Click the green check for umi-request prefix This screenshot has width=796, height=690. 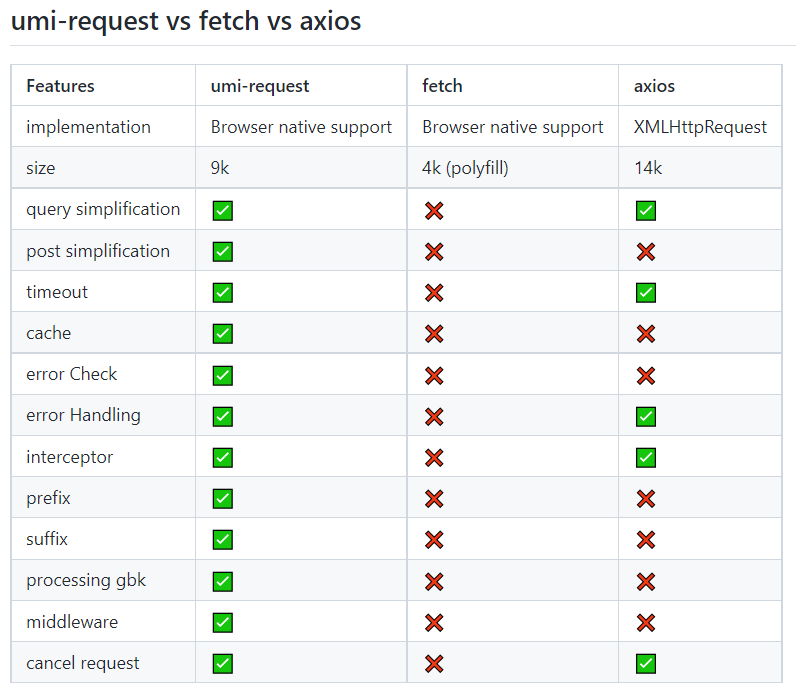[x=222, y=499]
